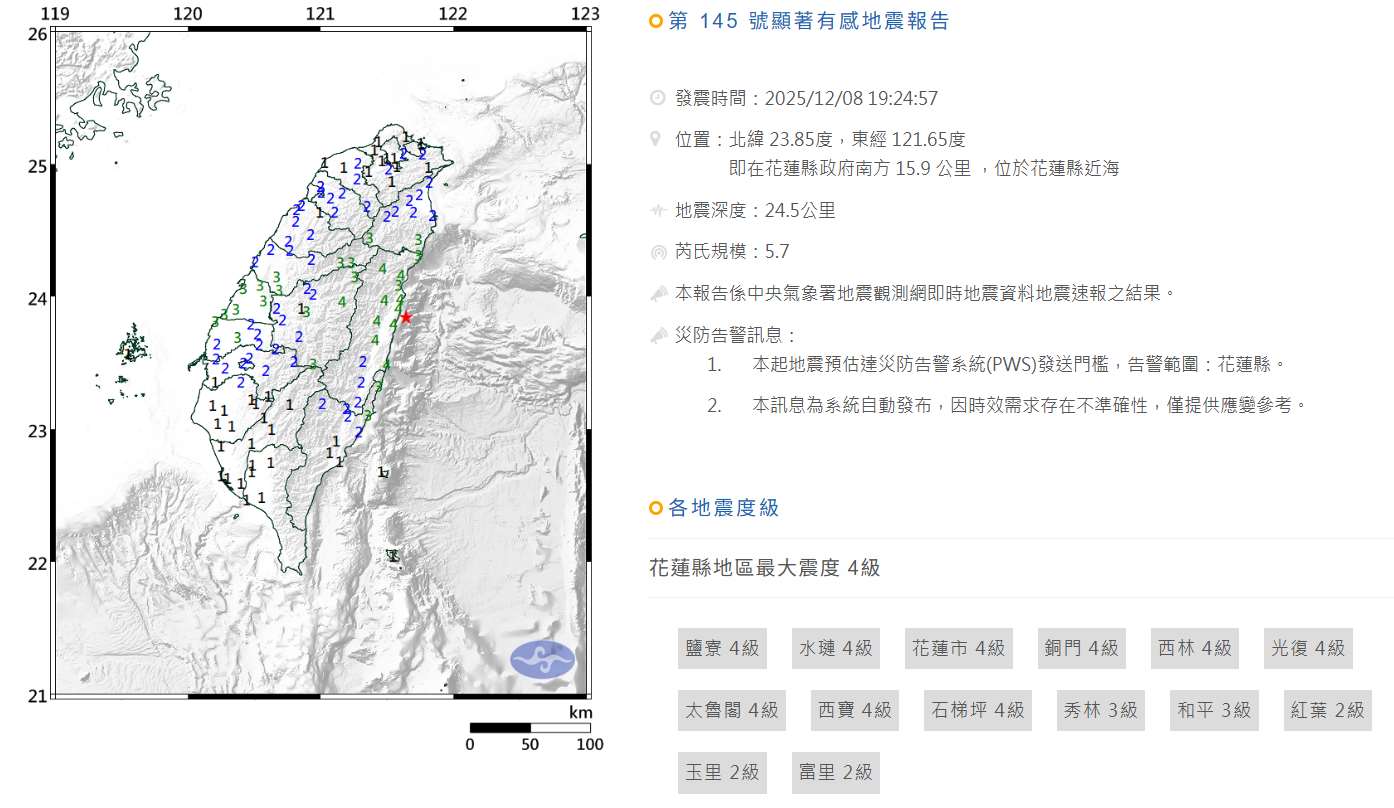The height and width of the screenshot is (808, 1394).
Task: Click the megaphone icon before the report disclaimer
Action: tap(657, 293)
